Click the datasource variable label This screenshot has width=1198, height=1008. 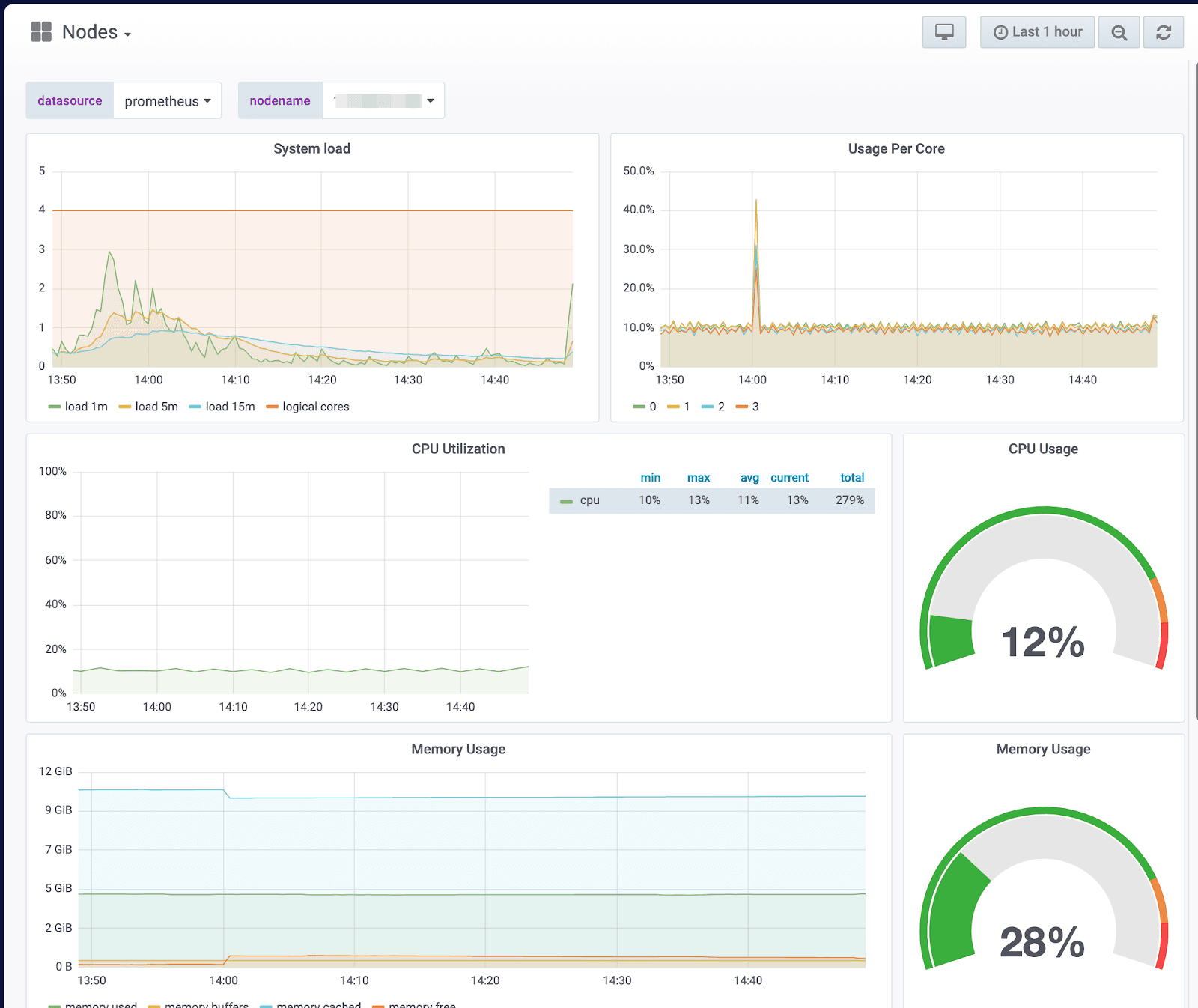70,100
